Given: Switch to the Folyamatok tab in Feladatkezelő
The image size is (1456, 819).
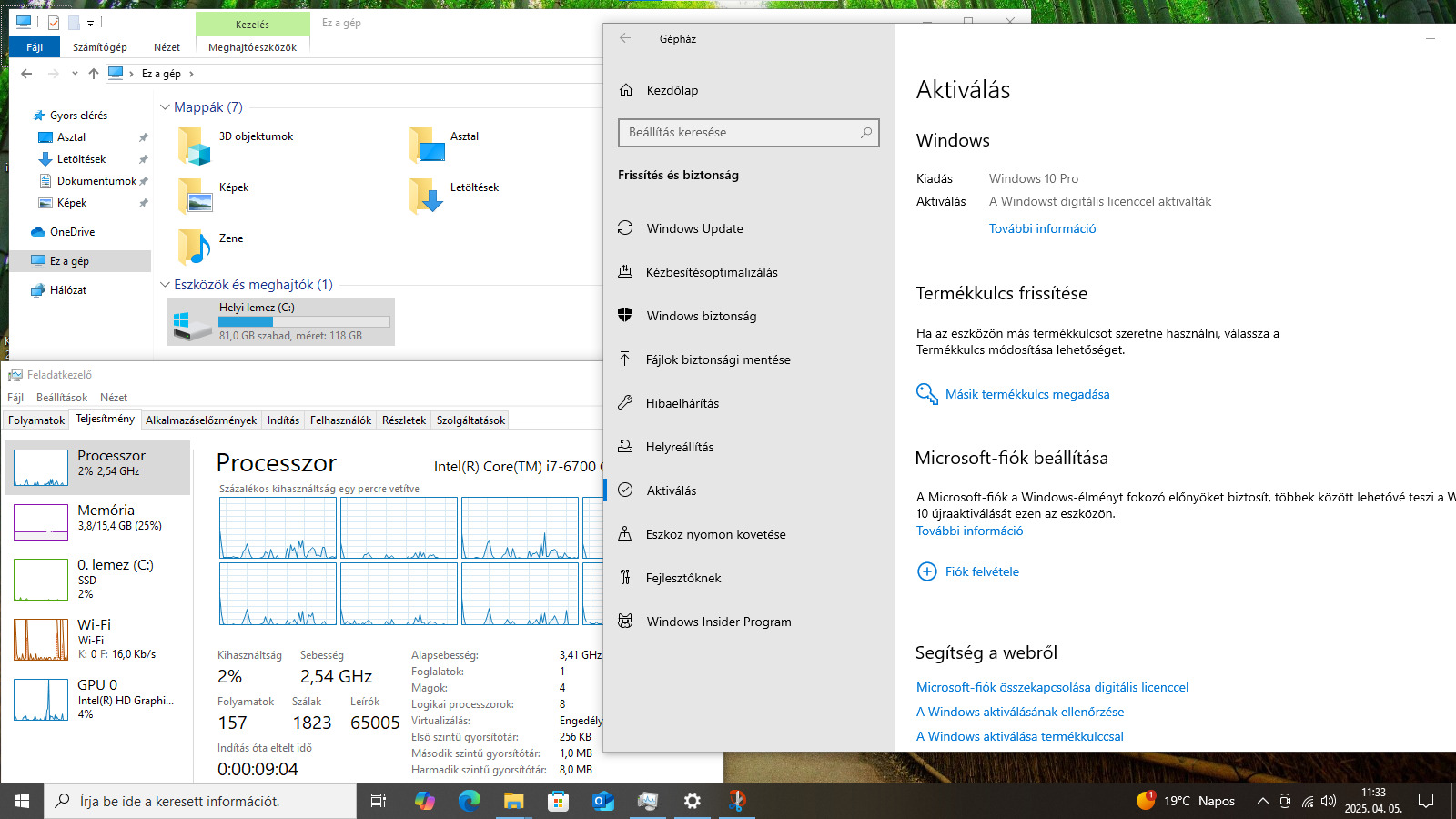Looking at the screenshot, I should pyautogui.click(x=36, y=420).
